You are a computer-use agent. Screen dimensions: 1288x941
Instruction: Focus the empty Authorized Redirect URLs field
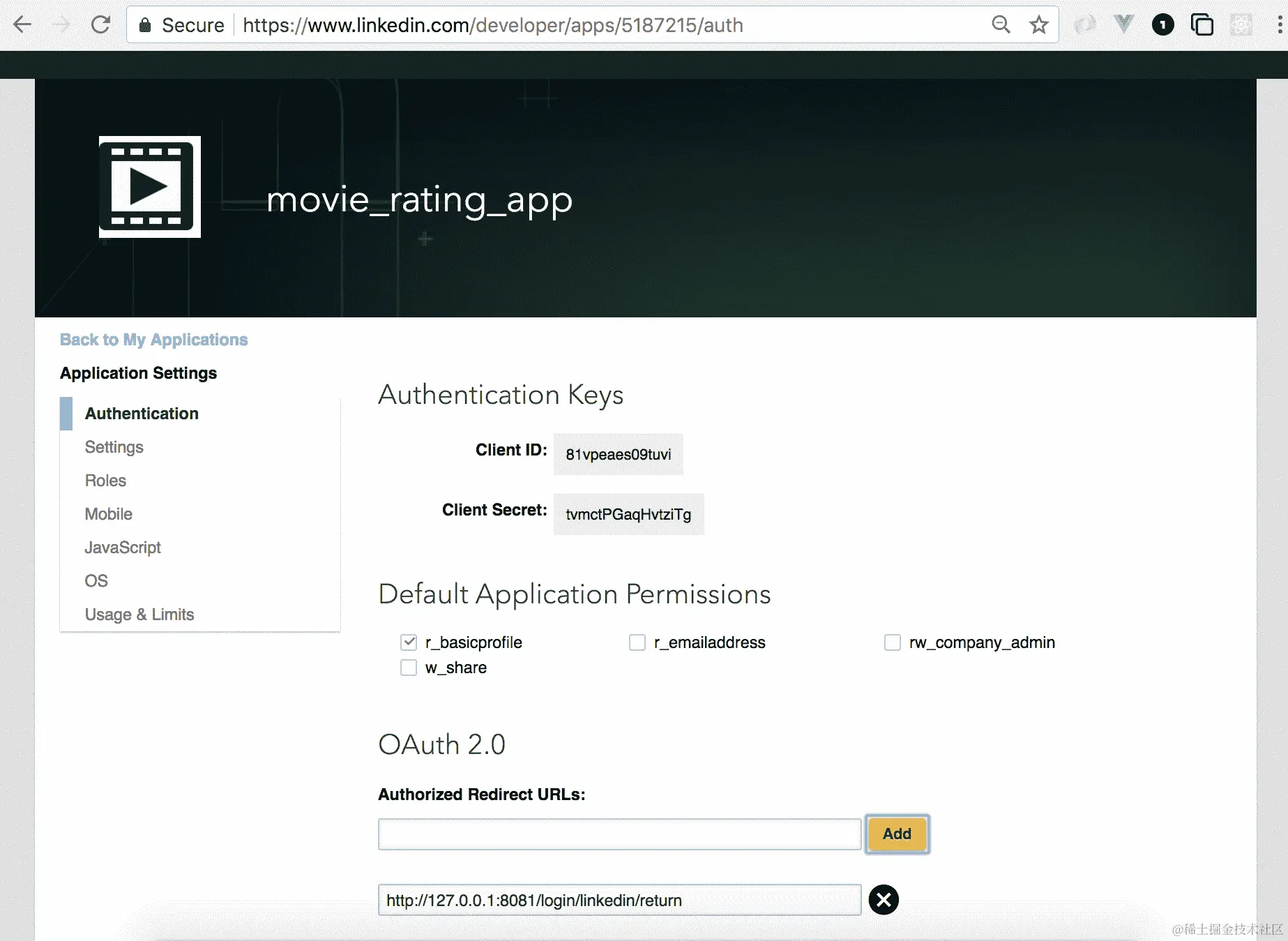(x=620, y=834)
